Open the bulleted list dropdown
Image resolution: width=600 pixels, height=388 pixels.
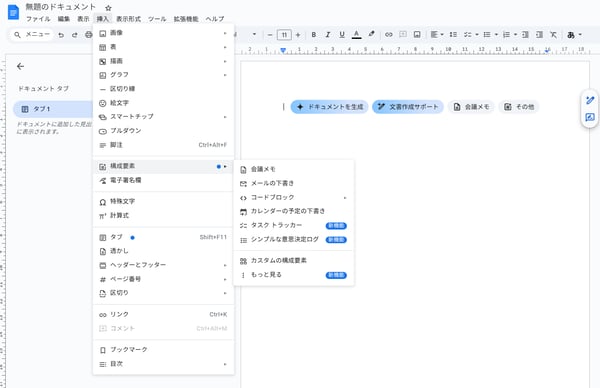click(x=491, y=34)
